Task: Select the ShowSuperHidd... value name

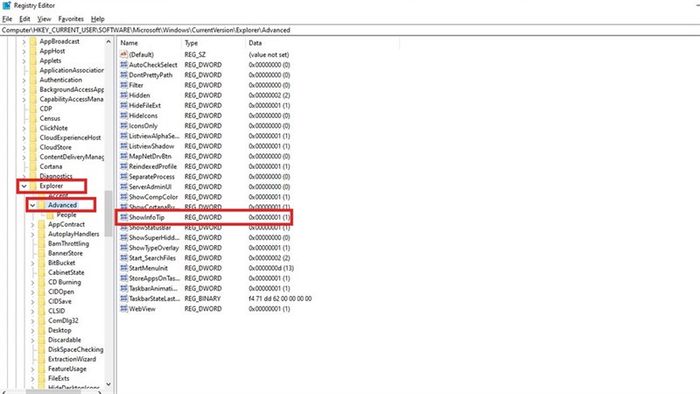Action: click(154, 238)
